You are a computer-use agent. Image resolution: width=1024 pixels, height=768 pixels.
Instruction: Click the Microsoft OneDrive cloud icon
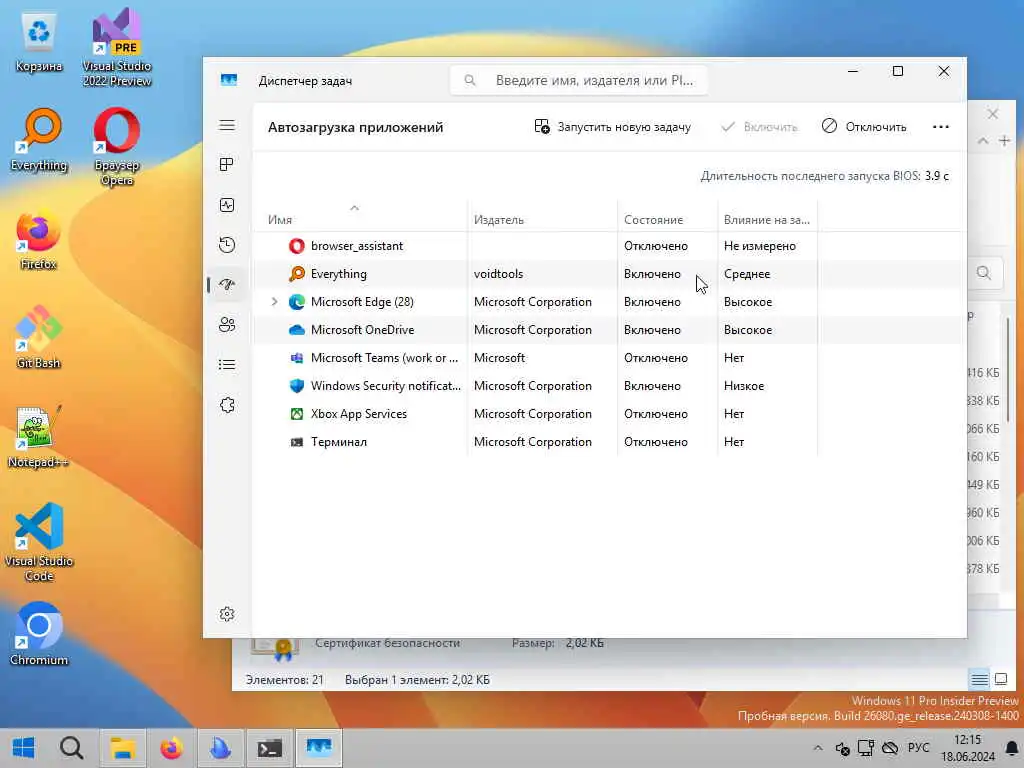[296, 330]
